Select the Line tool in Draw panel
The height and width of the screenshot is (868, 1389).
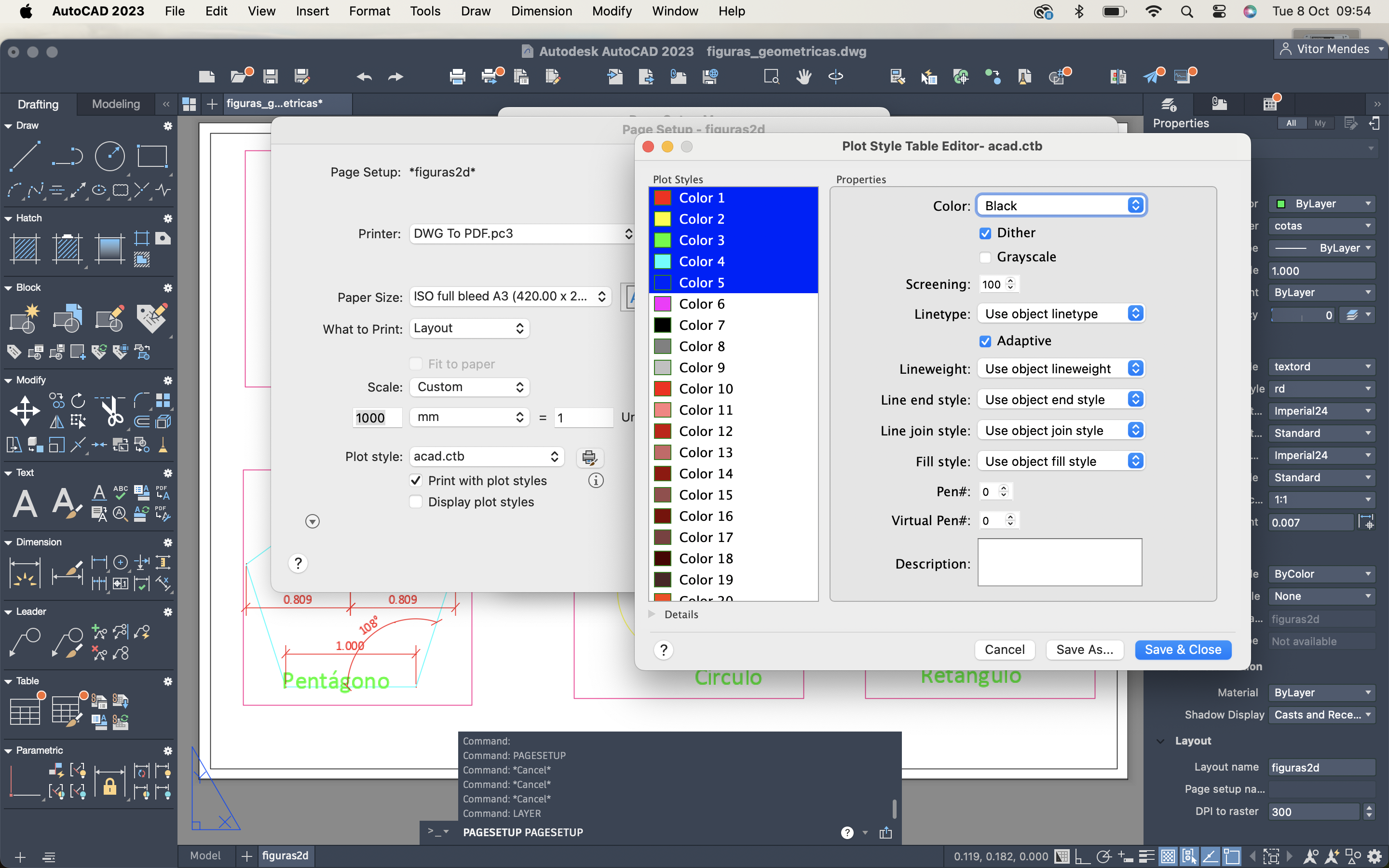(25, 156)
